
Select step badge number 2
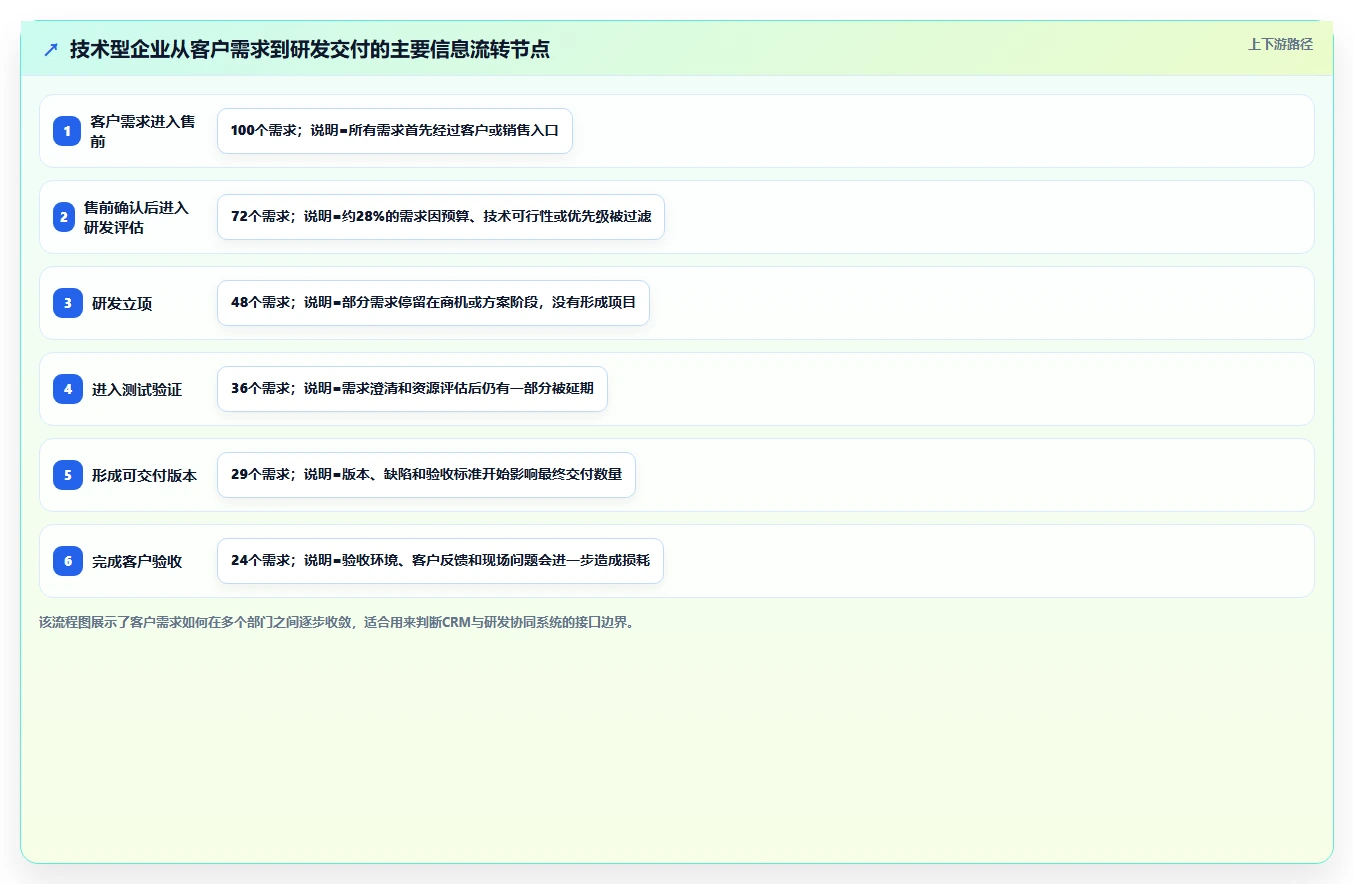64,217
